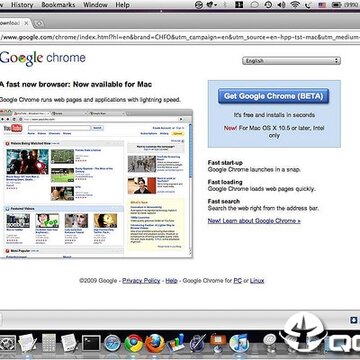The height and width of the screenshot is (360, 360).
Task: Open the Window menu
Action: tap(95, 5)
